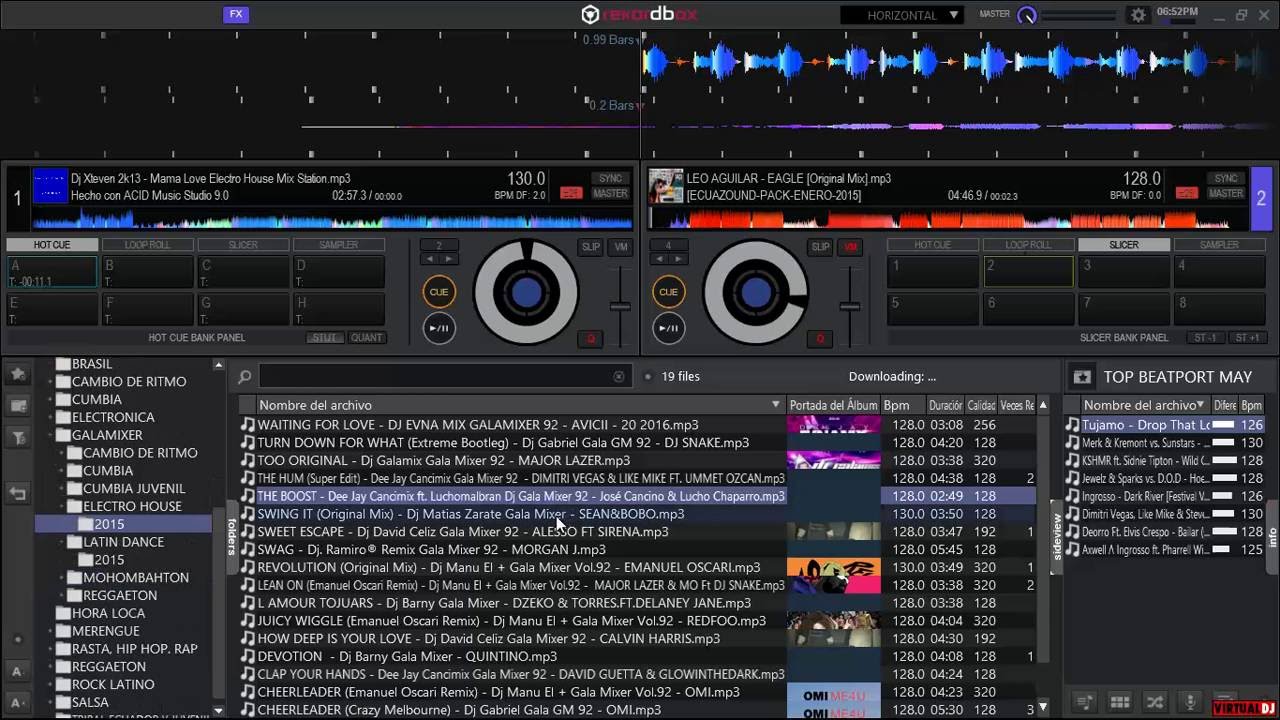Open the info vertical tab
Screen dimensions: 1280x720
pos(1273,536)
